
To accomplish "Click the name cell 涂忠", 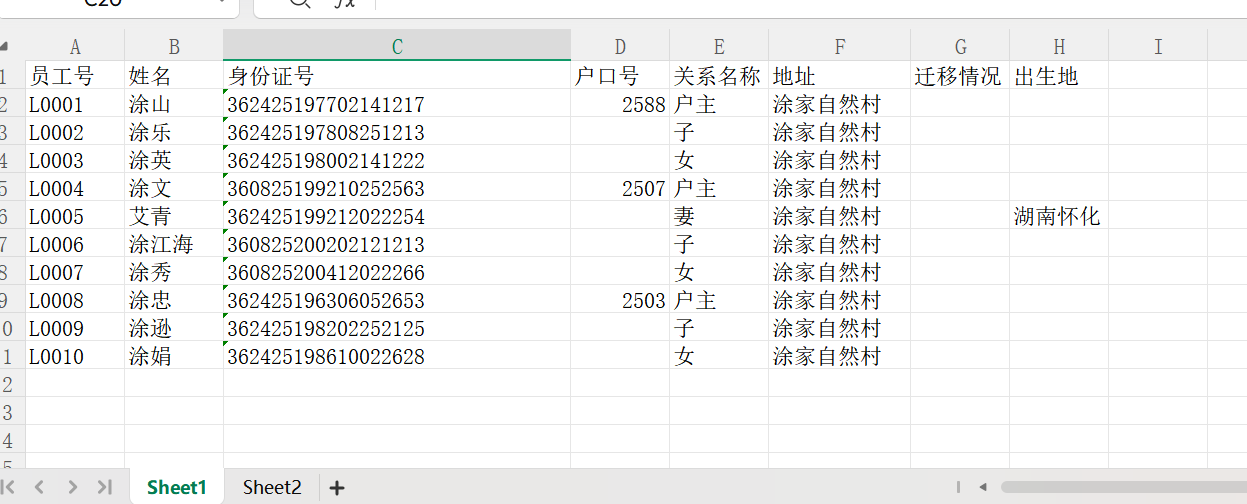I will click(174, 300).
